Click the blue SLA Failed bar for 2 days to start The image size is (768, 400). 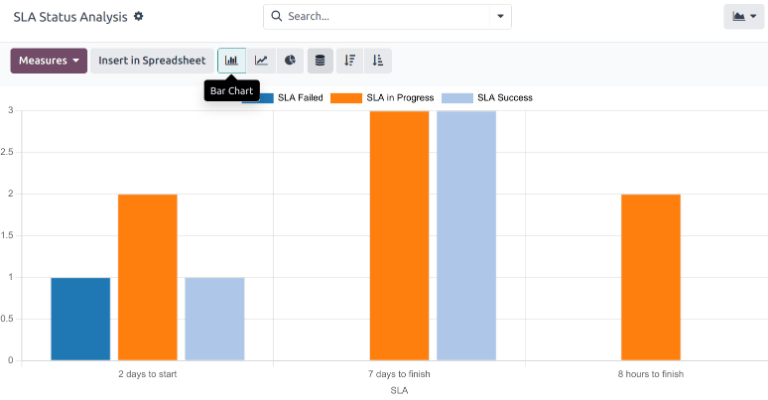tap(81, 318)
